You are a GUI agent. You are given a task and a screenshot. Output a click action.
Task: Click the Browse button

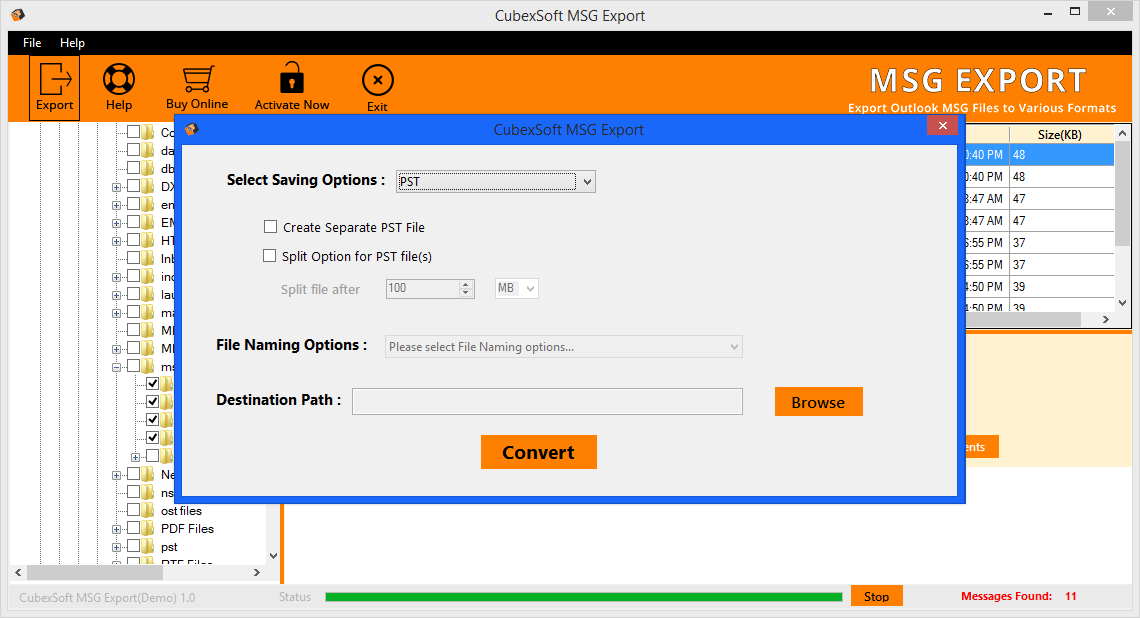click(819, 402)
